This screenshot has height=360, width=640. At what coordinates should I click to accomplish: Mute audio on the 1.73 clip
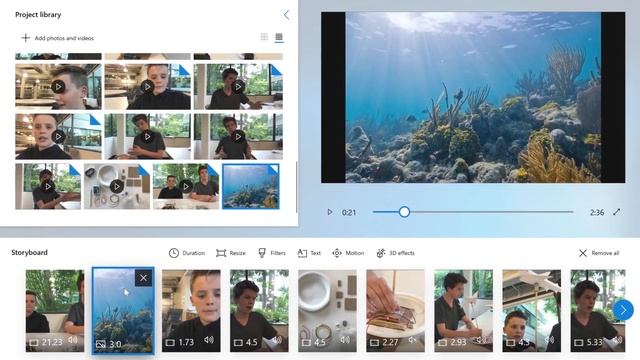[209, 340]
